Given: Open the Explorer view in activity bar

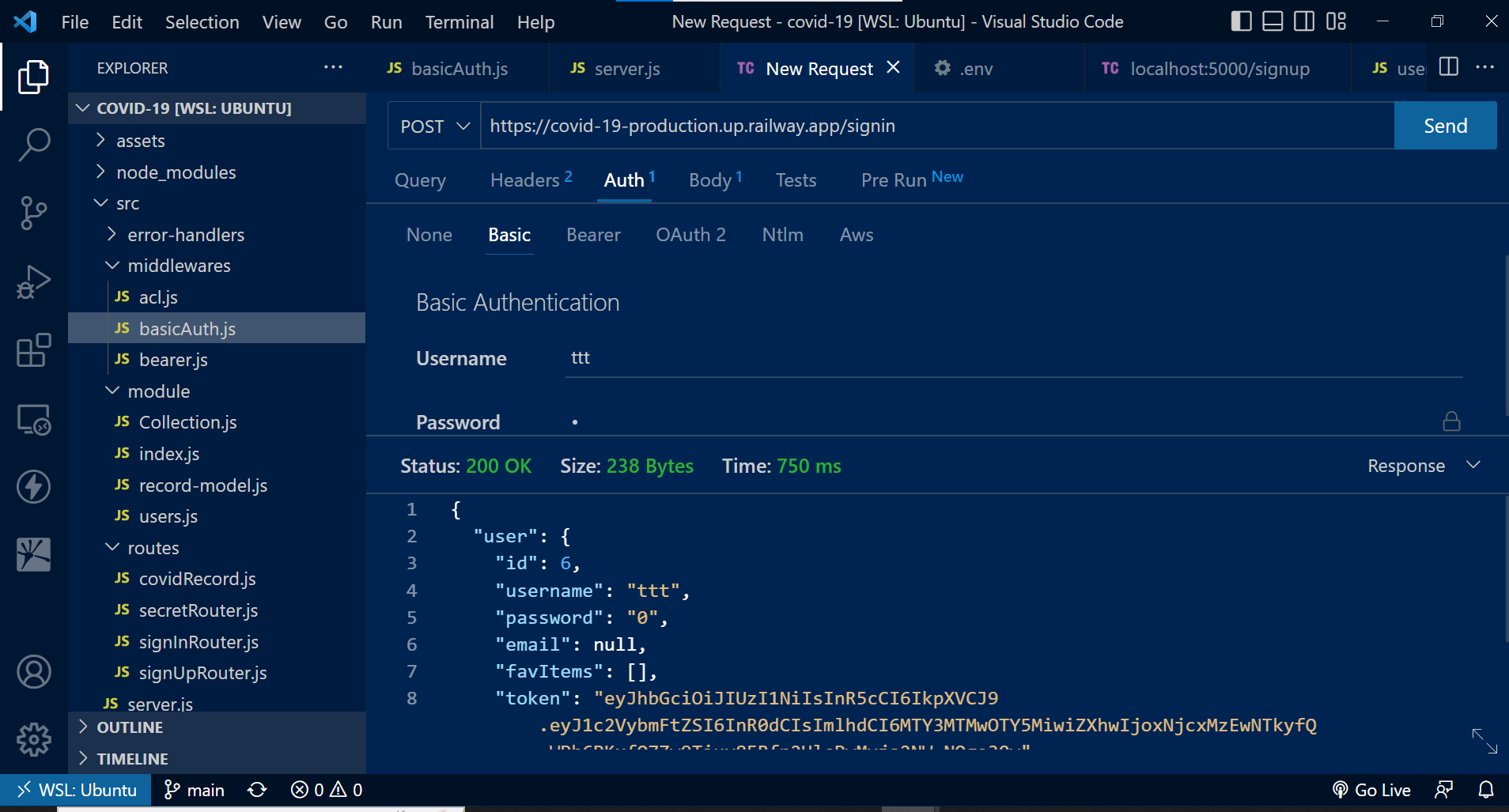Looking at the screenshot, I should (33, 77).
